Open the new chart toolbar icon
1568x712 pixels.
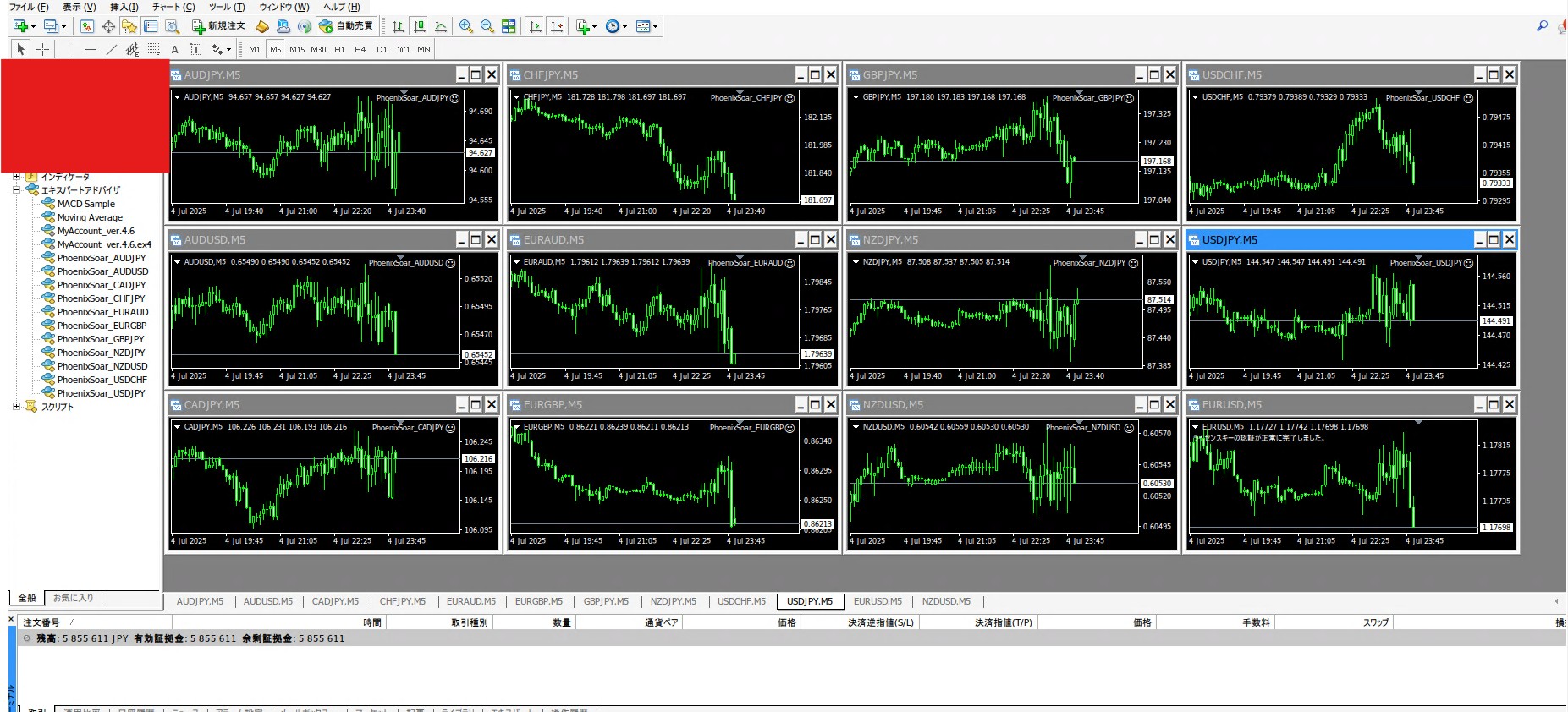20,26
